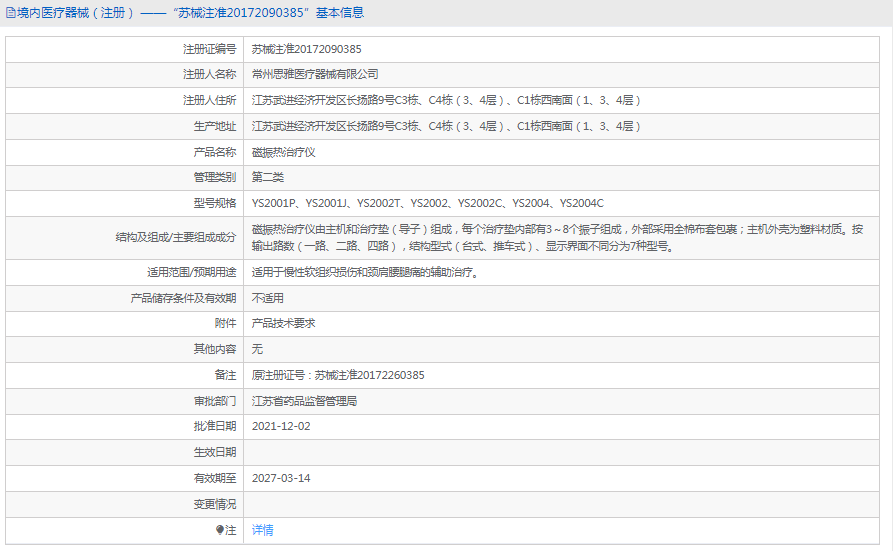Image resolution: width=893 pixels, height=551 pixels.
Task: Click the 批准日期 label
Action: point(214,426)
